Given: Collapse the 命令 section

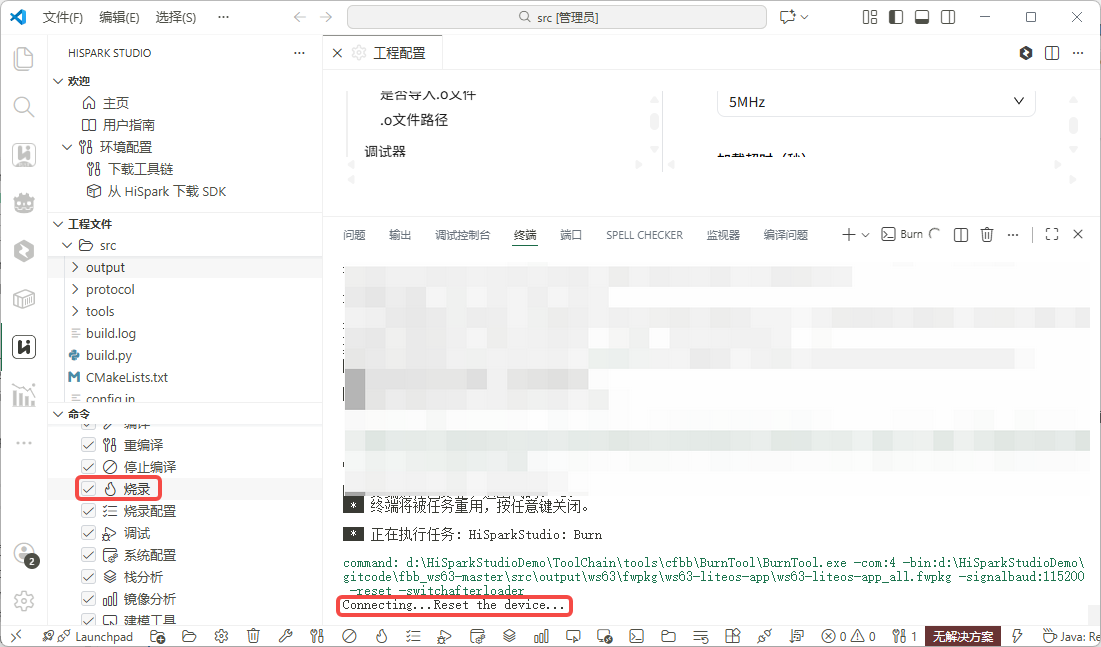Looking at the screenshot, I should tap(58, 414).
